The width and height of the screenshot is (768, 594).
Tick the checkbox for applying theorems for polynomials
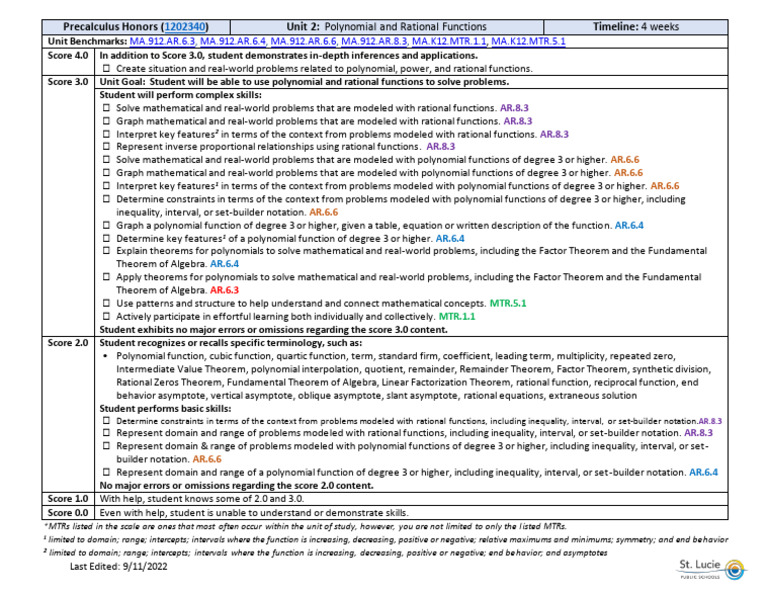(106, 277)
